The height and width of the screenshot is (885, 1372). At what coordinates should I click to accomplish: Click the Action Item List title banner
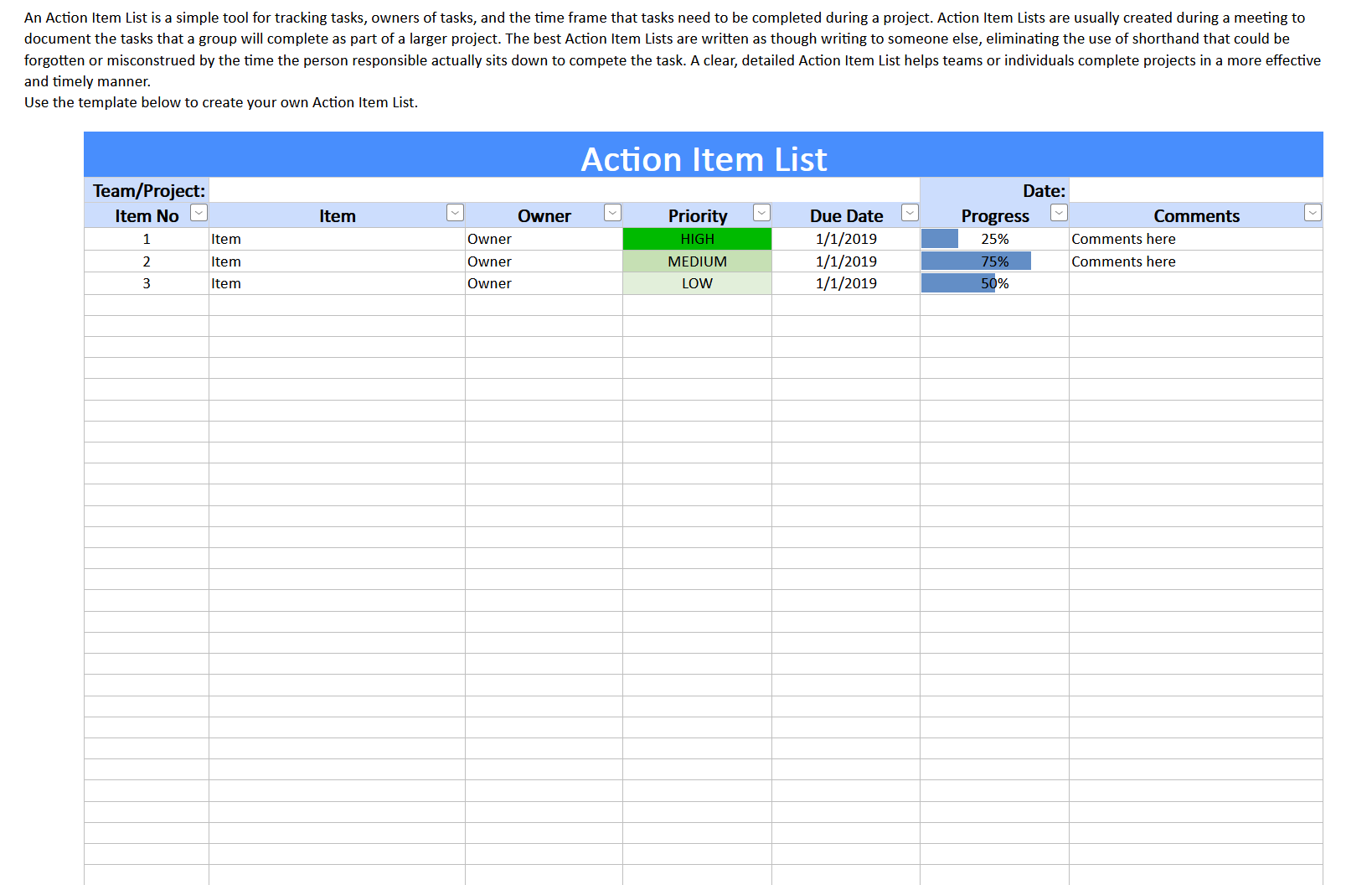(704, 158)
